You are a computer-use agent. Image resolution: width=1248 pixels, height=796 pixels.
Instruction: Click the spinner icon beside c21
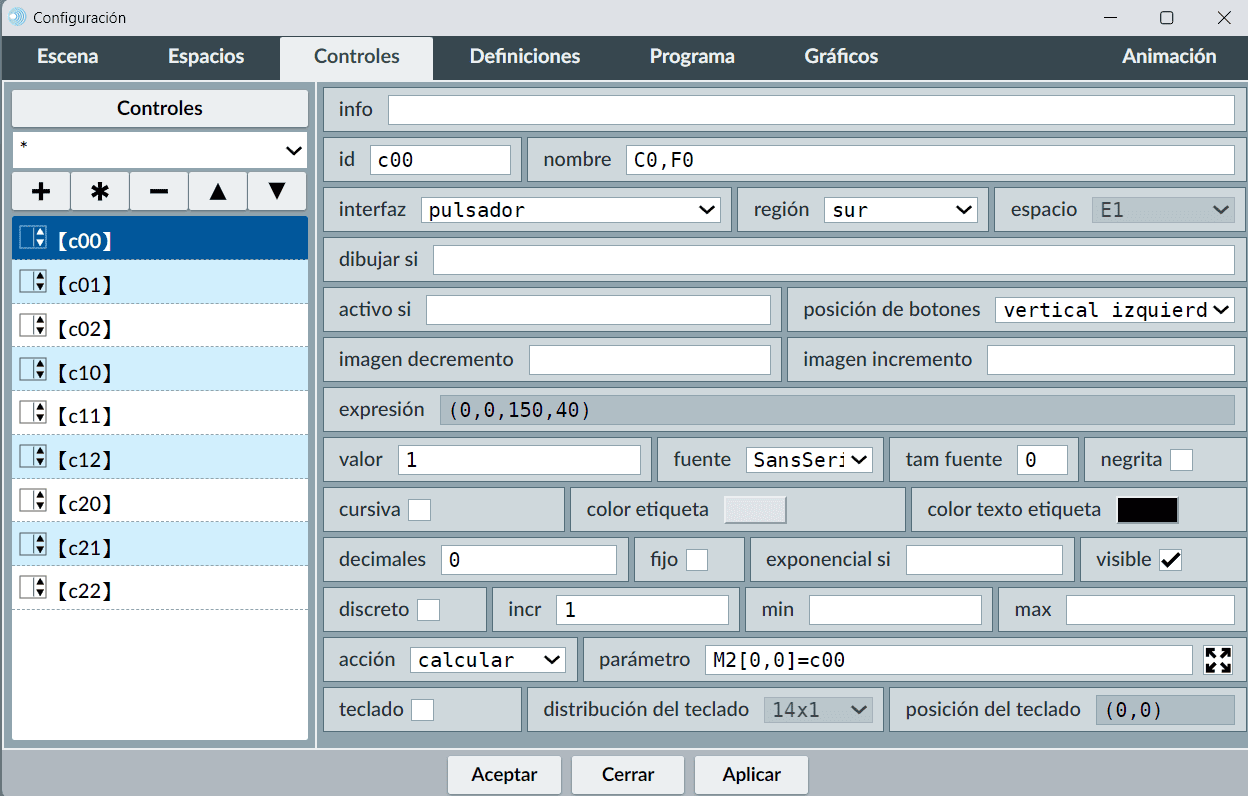point(34,545)
